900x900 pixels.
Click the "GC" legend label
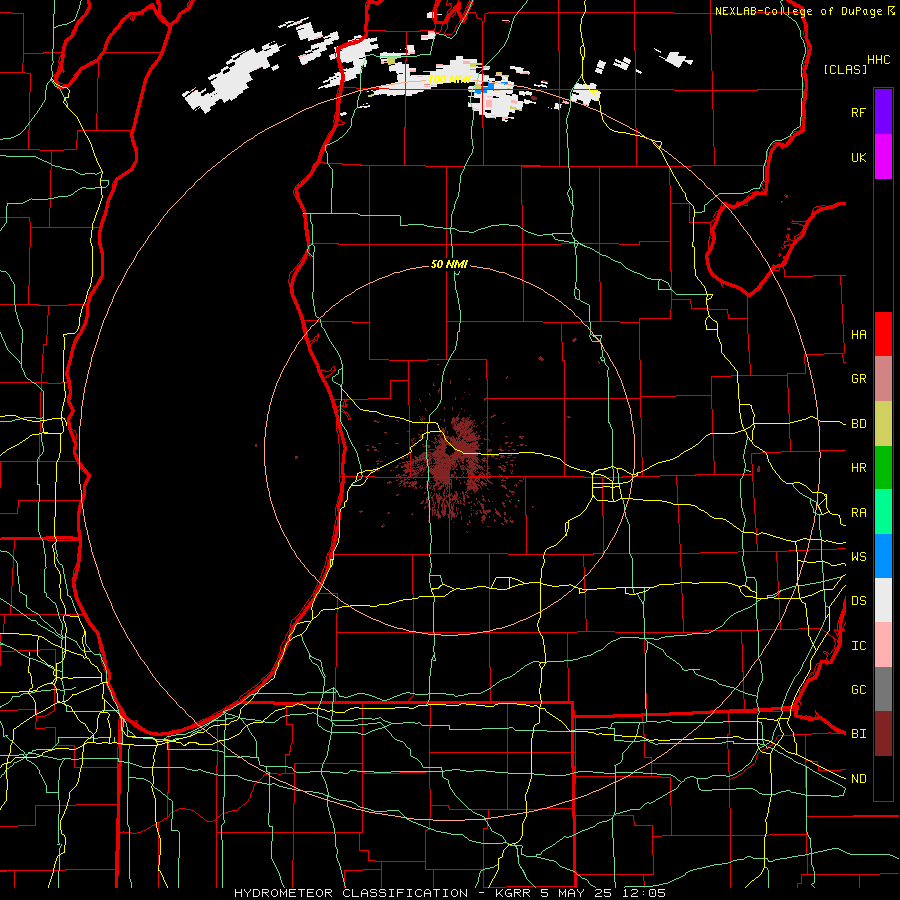(858, 690)
